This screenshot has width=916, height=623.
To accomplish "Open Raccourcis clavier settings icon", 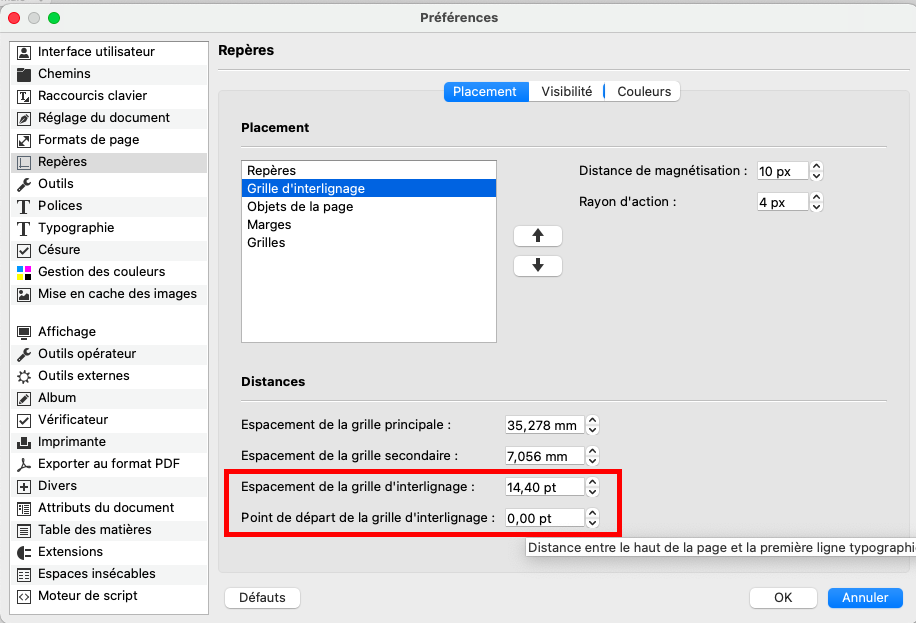I will click(x=25, y=96).
